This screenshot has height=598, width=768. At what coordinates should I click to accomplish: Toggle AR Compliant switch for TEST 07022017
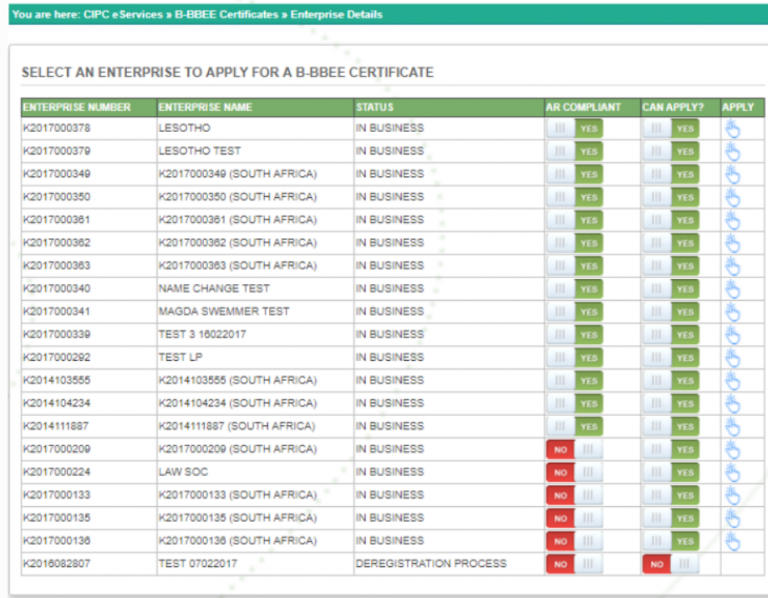[x=574, y=565]
